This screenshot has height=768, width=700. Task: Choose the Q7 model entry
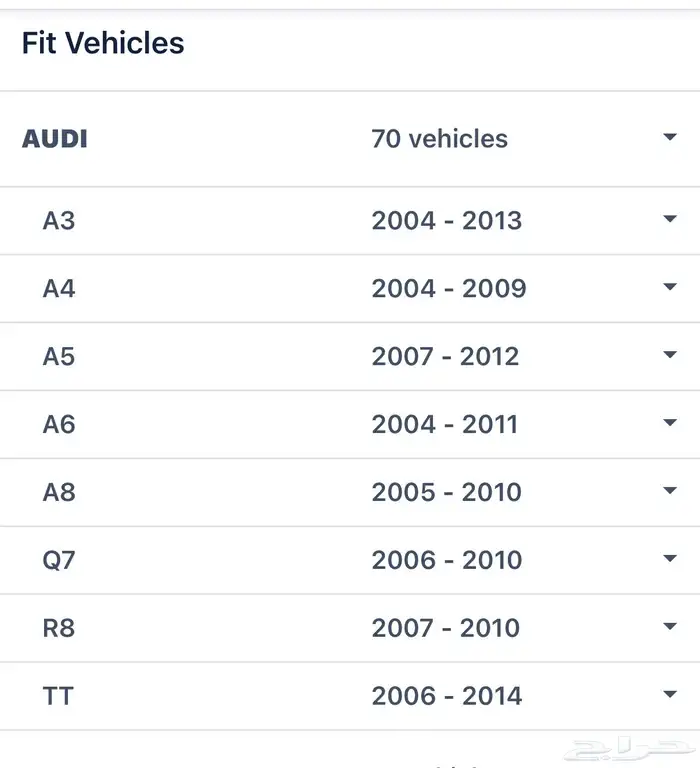tap(59, 560)
